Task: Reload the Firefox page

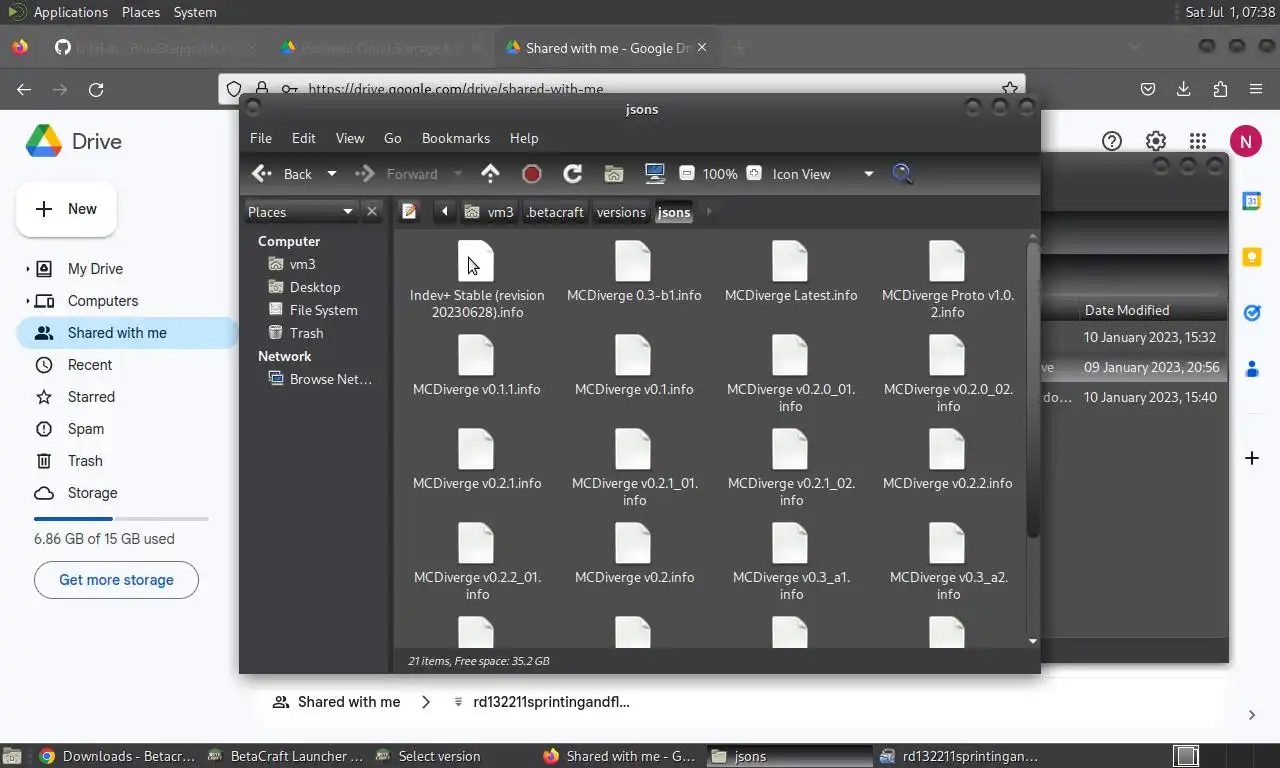Action: [x=96, y=89]
